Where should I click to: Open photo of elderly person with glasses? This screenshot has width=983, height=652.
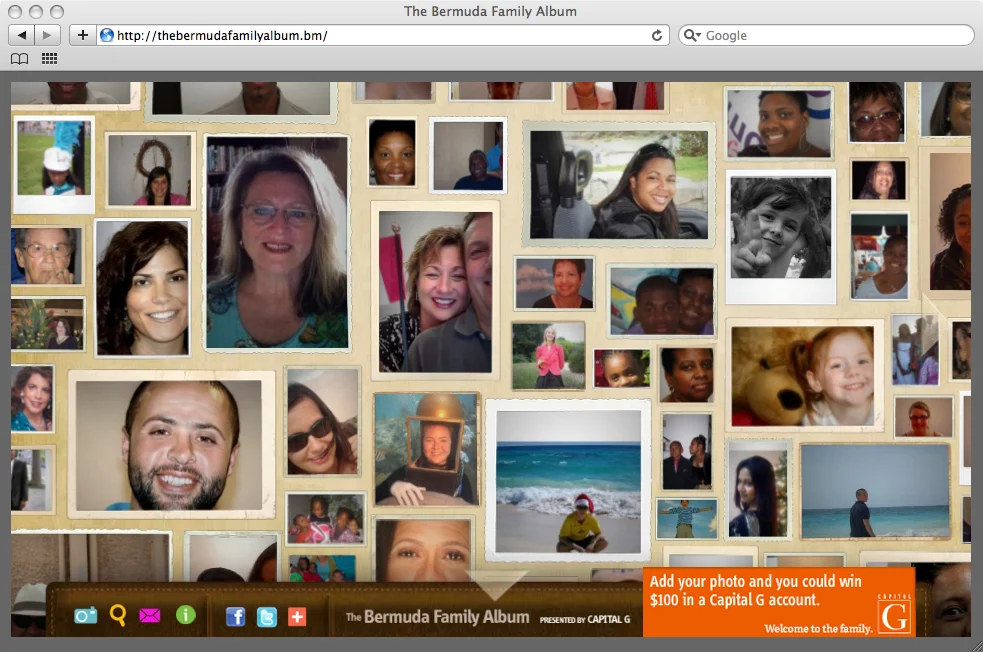click(x=46, y=256)
